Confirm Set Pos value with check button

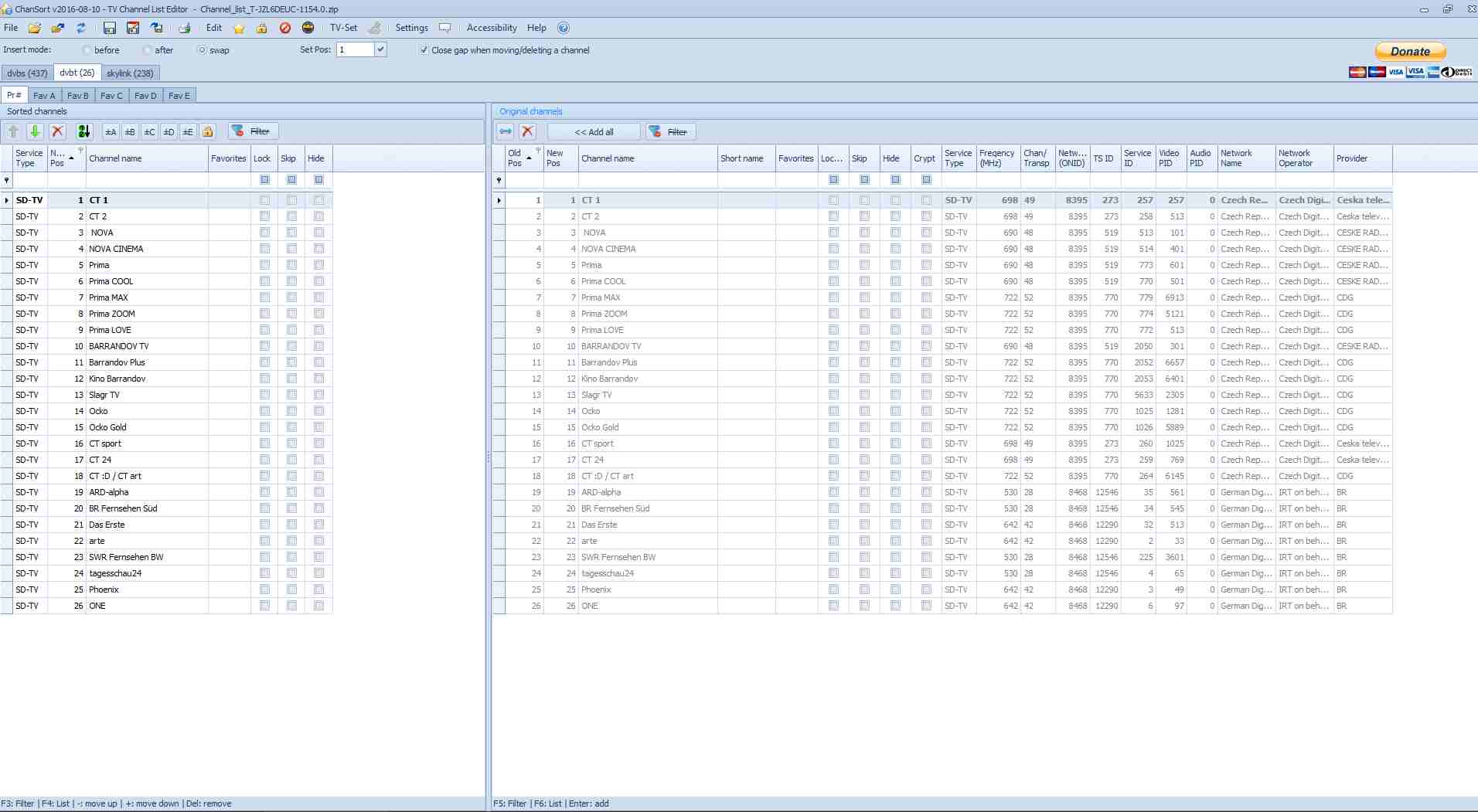coord(380,49)
